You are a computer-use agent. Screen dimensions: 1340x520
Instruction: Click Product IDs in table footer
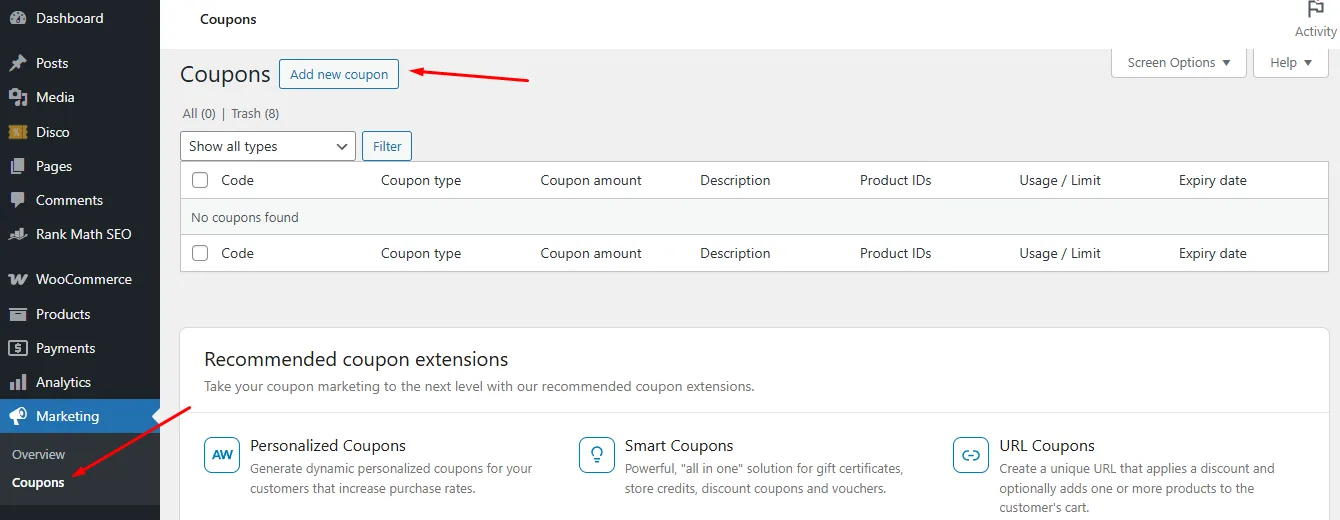pos(895,253)
